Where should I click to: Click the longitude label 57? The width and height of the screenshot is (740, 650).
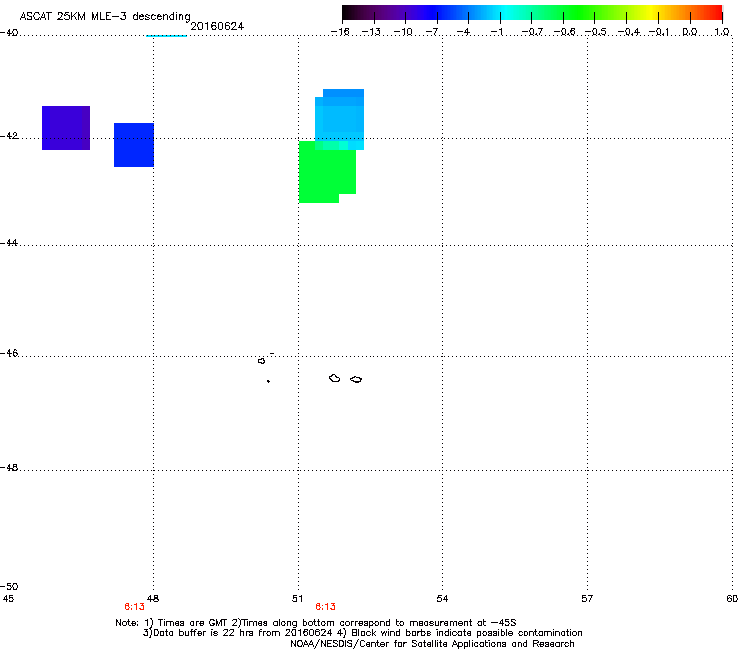(x=587, y=599)
